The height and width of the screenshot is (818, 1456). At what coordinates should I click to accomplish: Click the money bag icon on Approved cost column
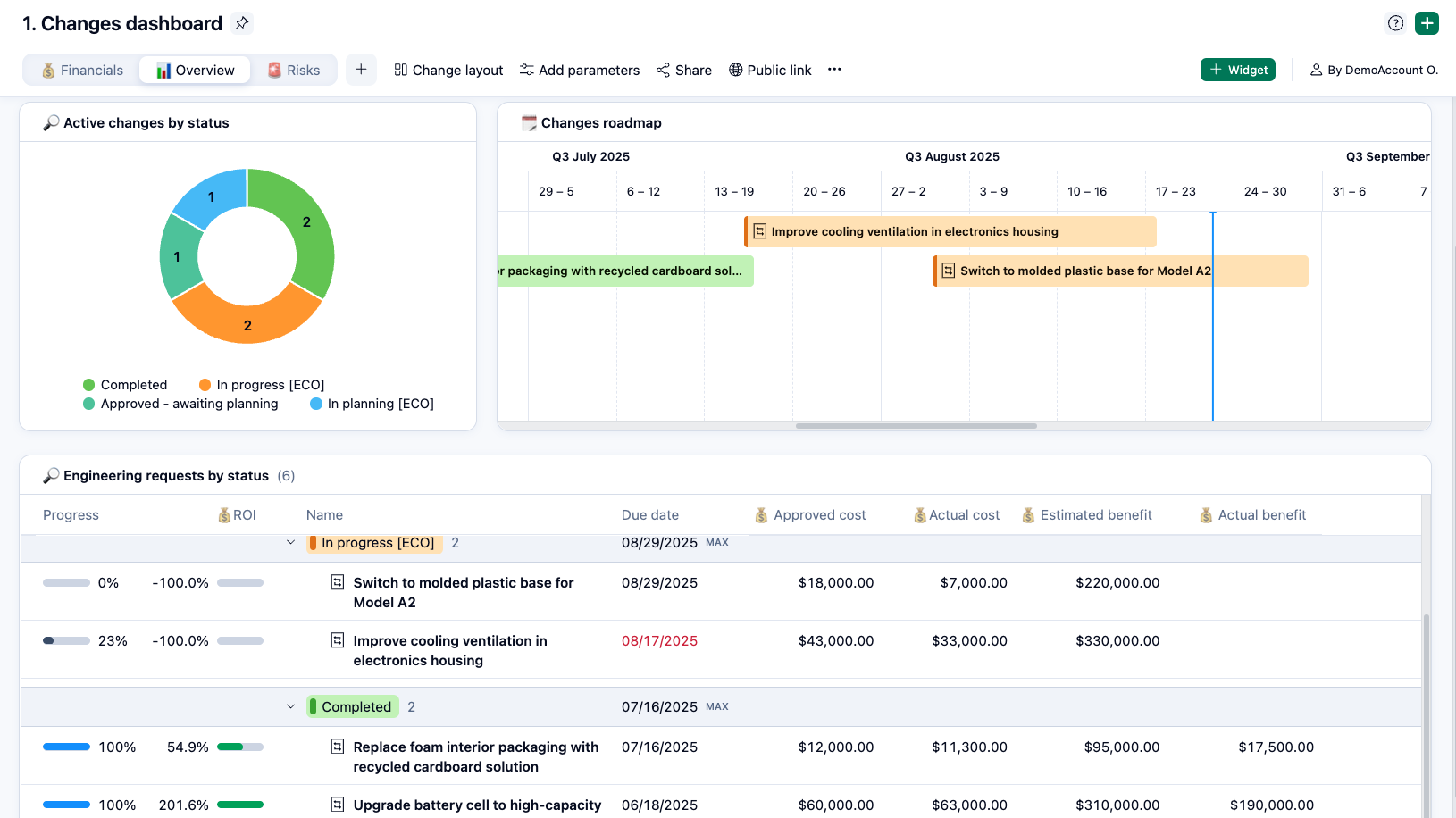click(761, 514)
